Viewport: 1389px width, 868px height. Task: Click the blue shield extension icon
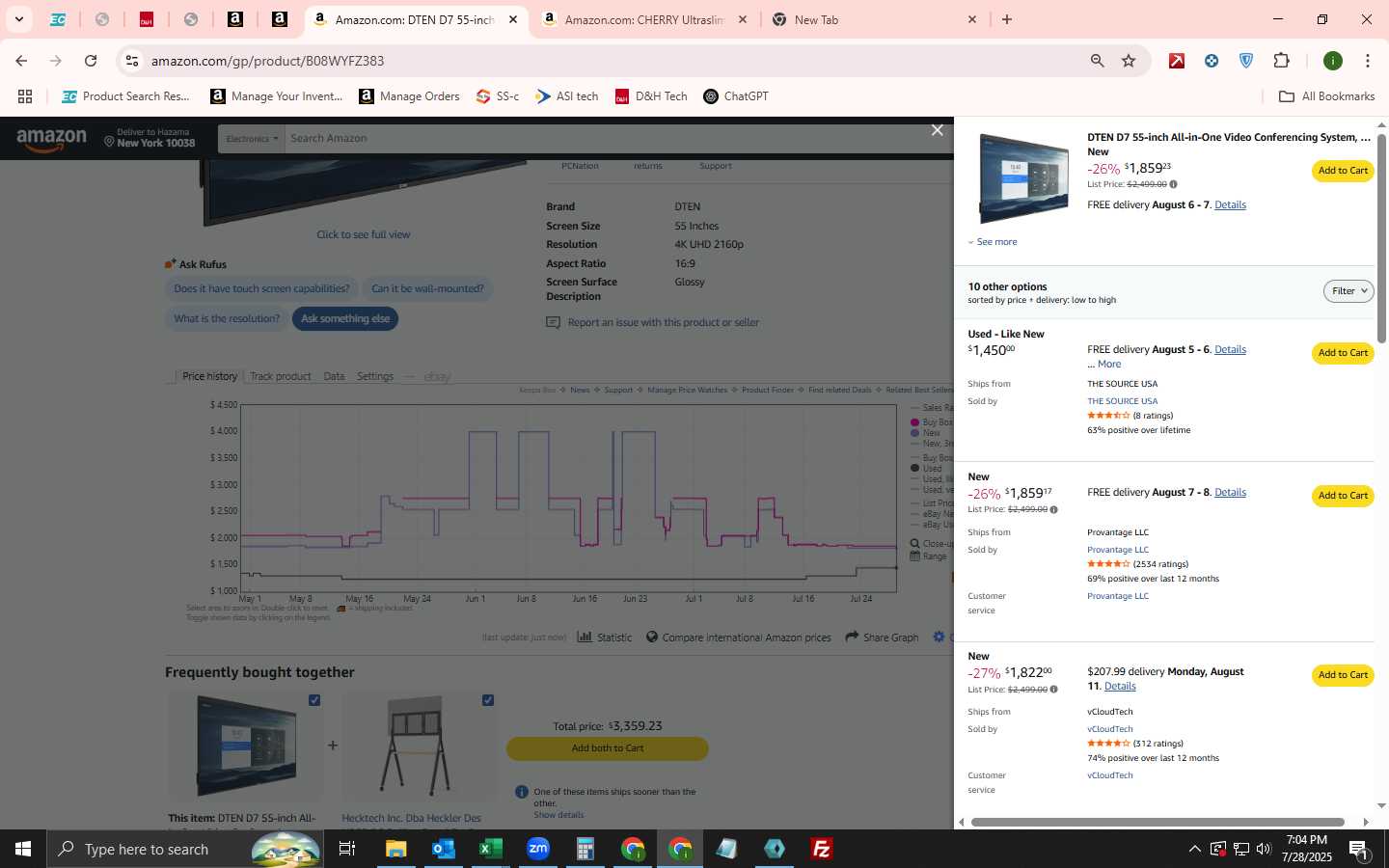(x=1246, y=61)
